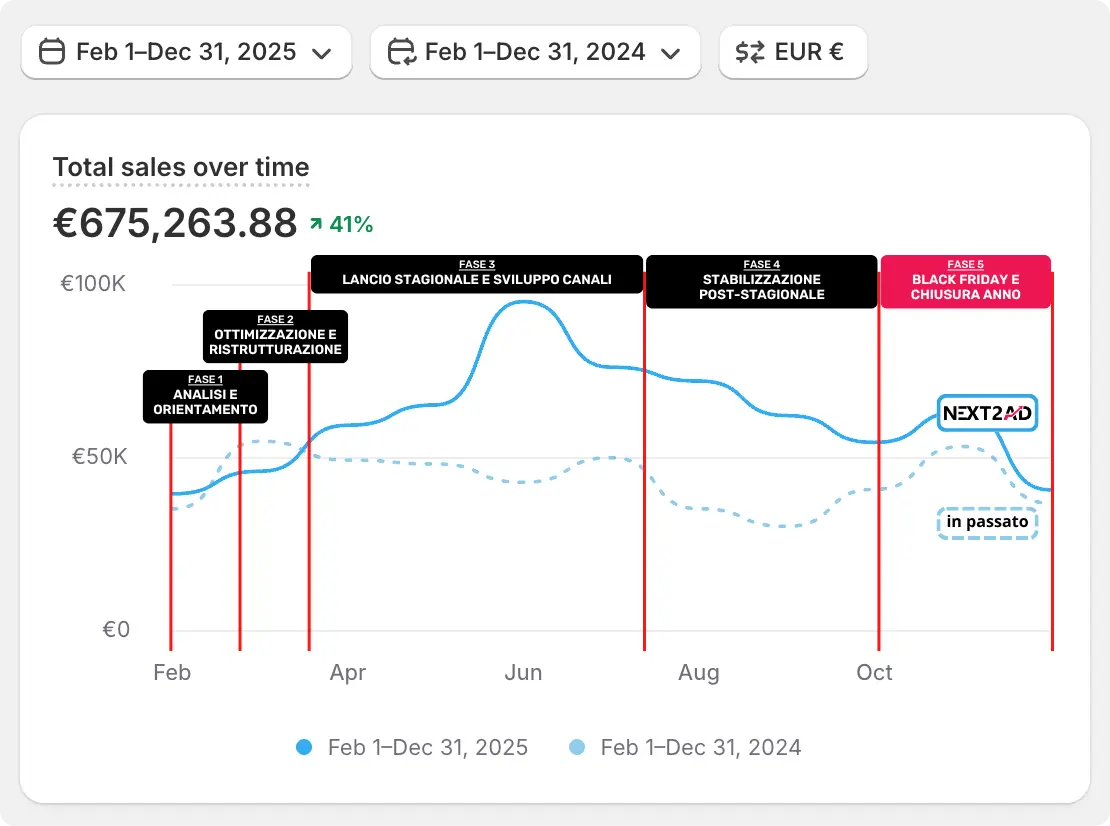This screenshot has width=1110, height=826.
Task: Click the 'in passato' series label
Action: pyautogui.click(x=988, y=522)
